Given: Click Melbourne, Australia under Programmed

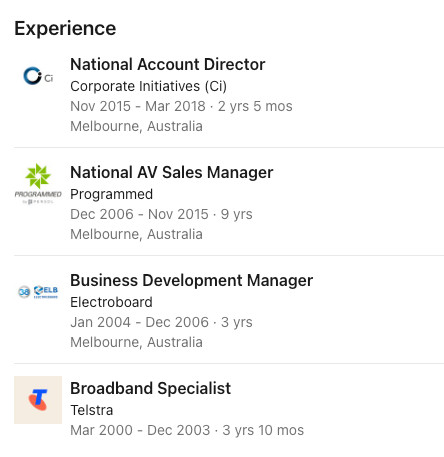Looking at the screenshot, I should click(136, 235).
